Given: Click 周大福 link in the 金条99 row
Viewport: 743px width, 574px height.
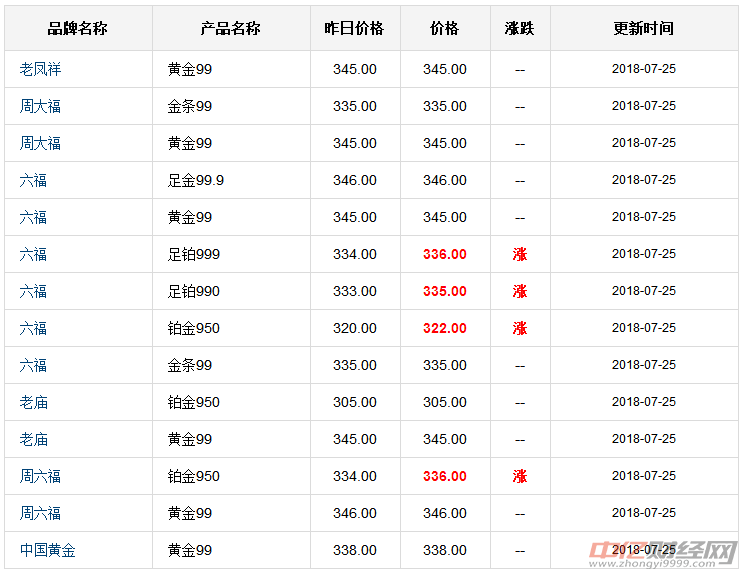Looking at the screenshot, I should tap(40, 106).
